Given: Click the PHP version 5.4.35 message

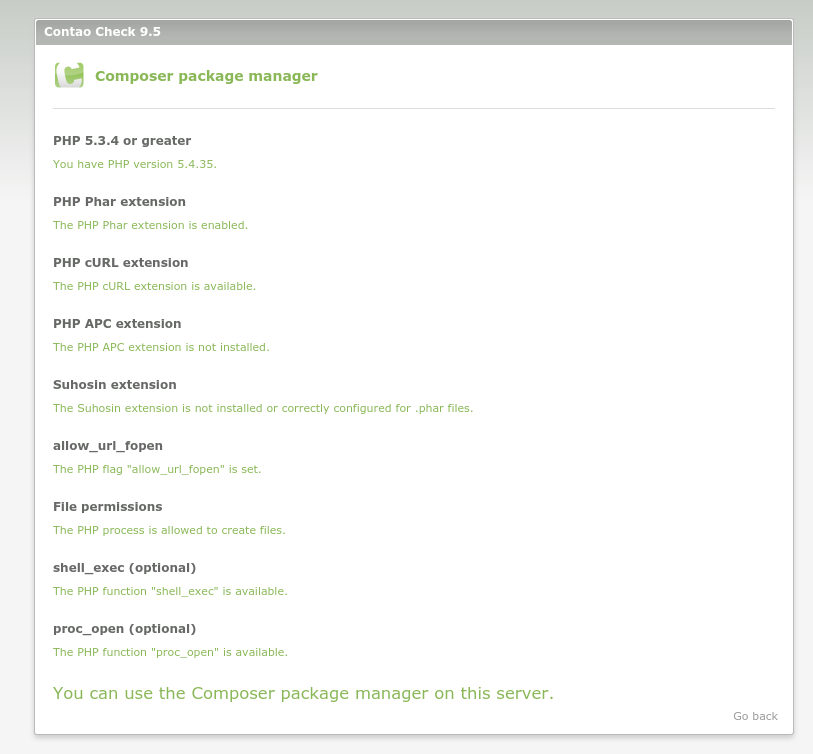Looking at the screenshot, I should (135, 164).
